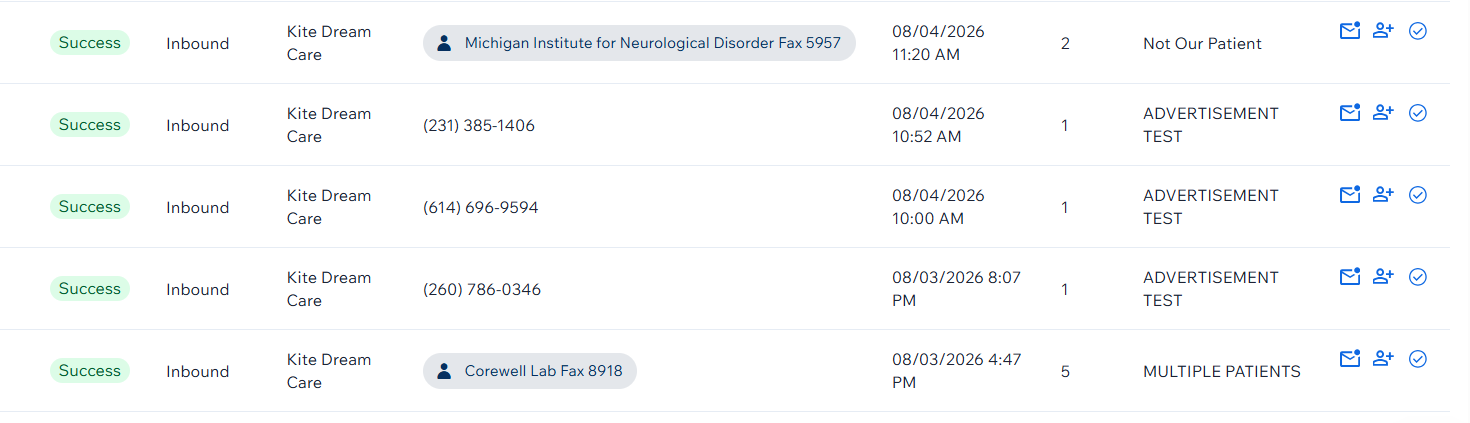Viewport: 1470px width, 423px height.
Task: Add contact for the (231) 385-1406 fax
Action: (x=1383, y=113)
